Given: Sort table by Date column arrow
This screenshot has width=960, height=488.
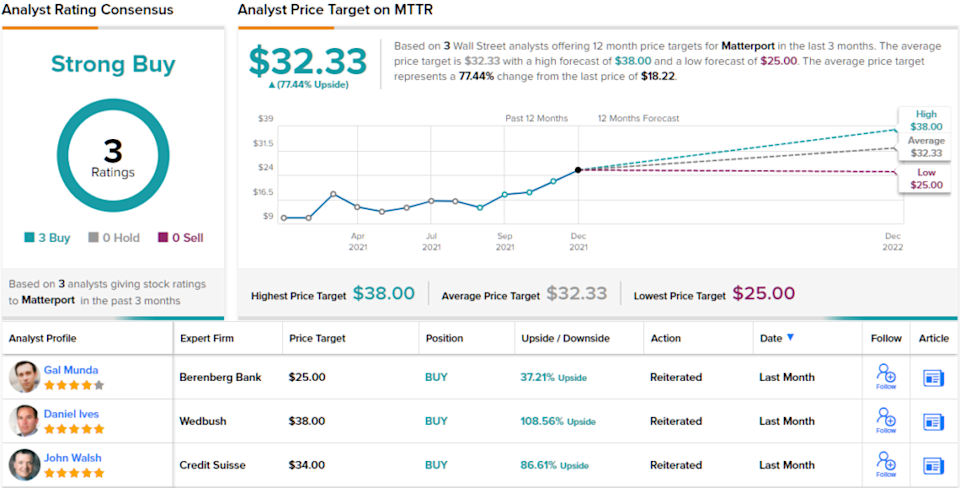Looking at the screenshot, I should tap(790, 338).
